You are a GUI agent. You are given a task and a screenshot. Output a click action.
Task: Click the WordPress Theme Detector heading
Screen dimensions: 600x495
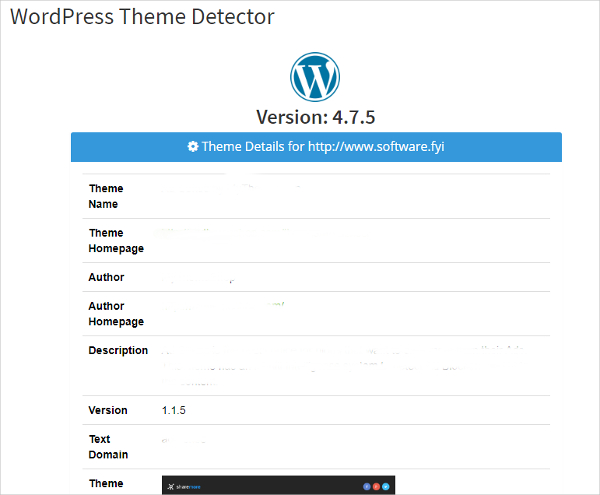click(142, 17)
